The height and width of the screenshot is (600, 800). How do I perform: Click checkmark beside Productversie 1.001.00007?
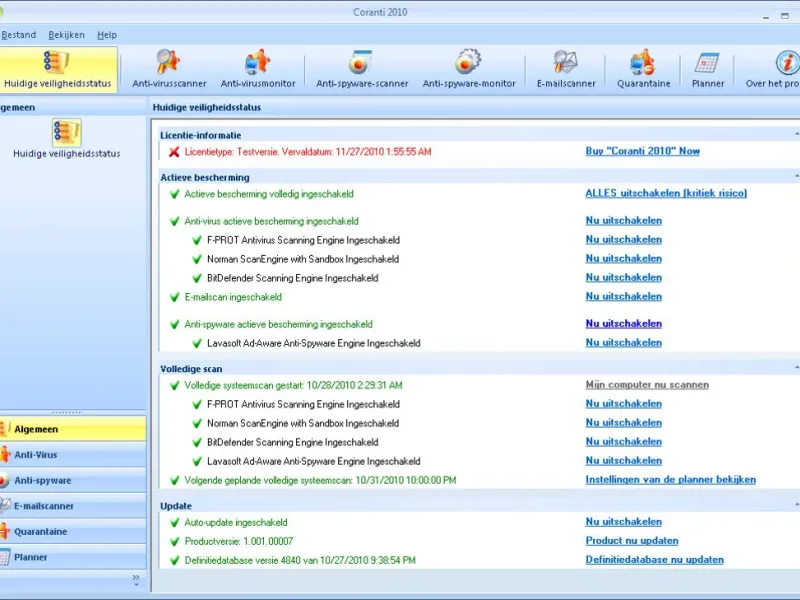(x=174, y=541)
